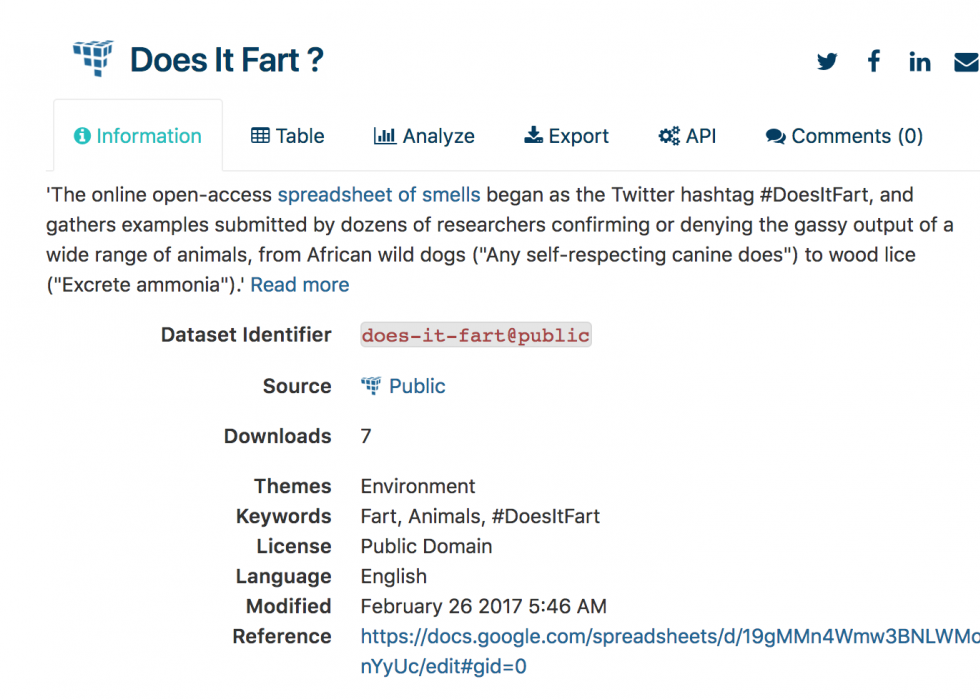
Task: Click the grid icon on Table tab
Action: pos(260,136)
